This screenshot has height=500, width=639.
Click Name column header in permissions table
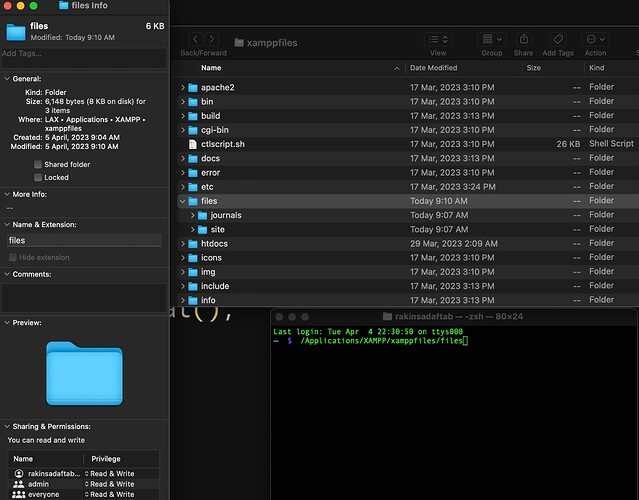[x=23, y=459]
